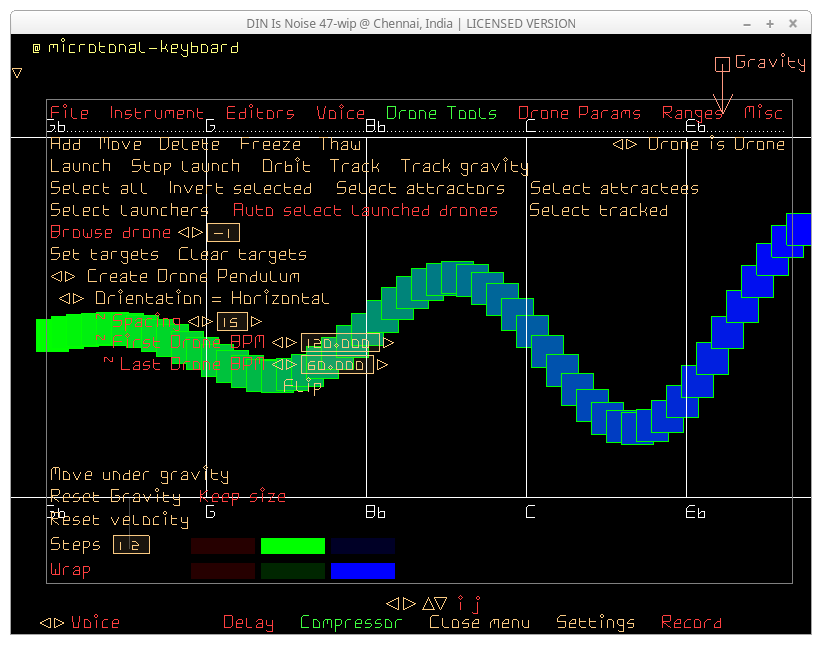Click the right arrow after Spacing value
822x645 pixels.
tap(257, 322)
